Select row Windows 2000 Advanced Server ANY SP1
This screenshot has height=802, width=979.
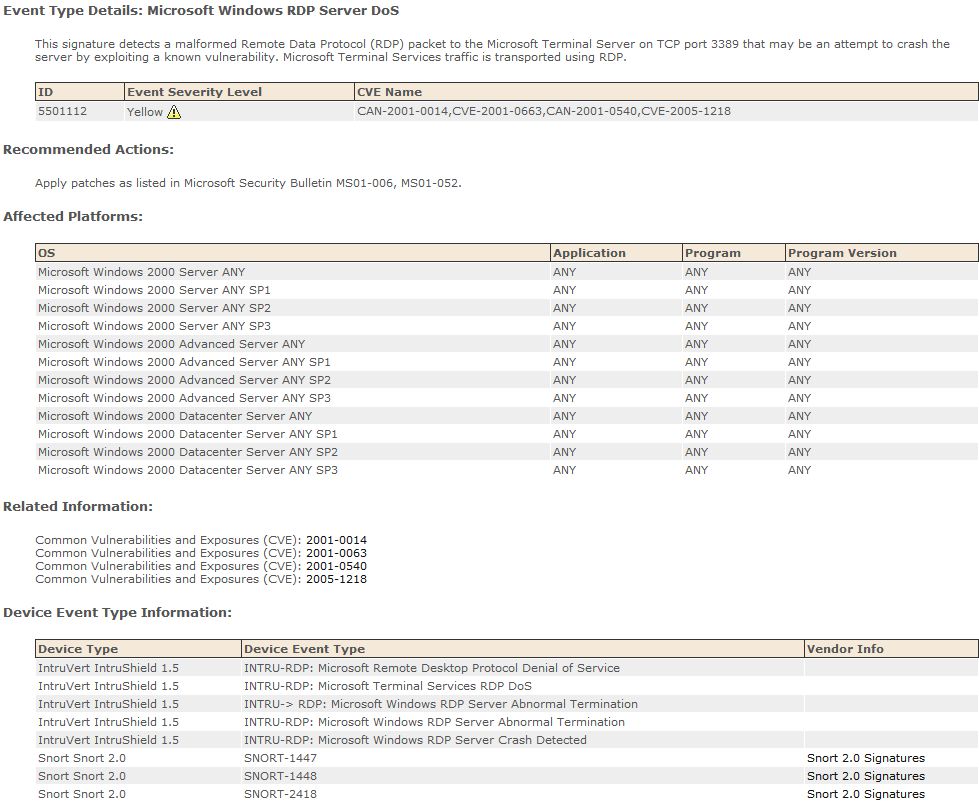507,362
